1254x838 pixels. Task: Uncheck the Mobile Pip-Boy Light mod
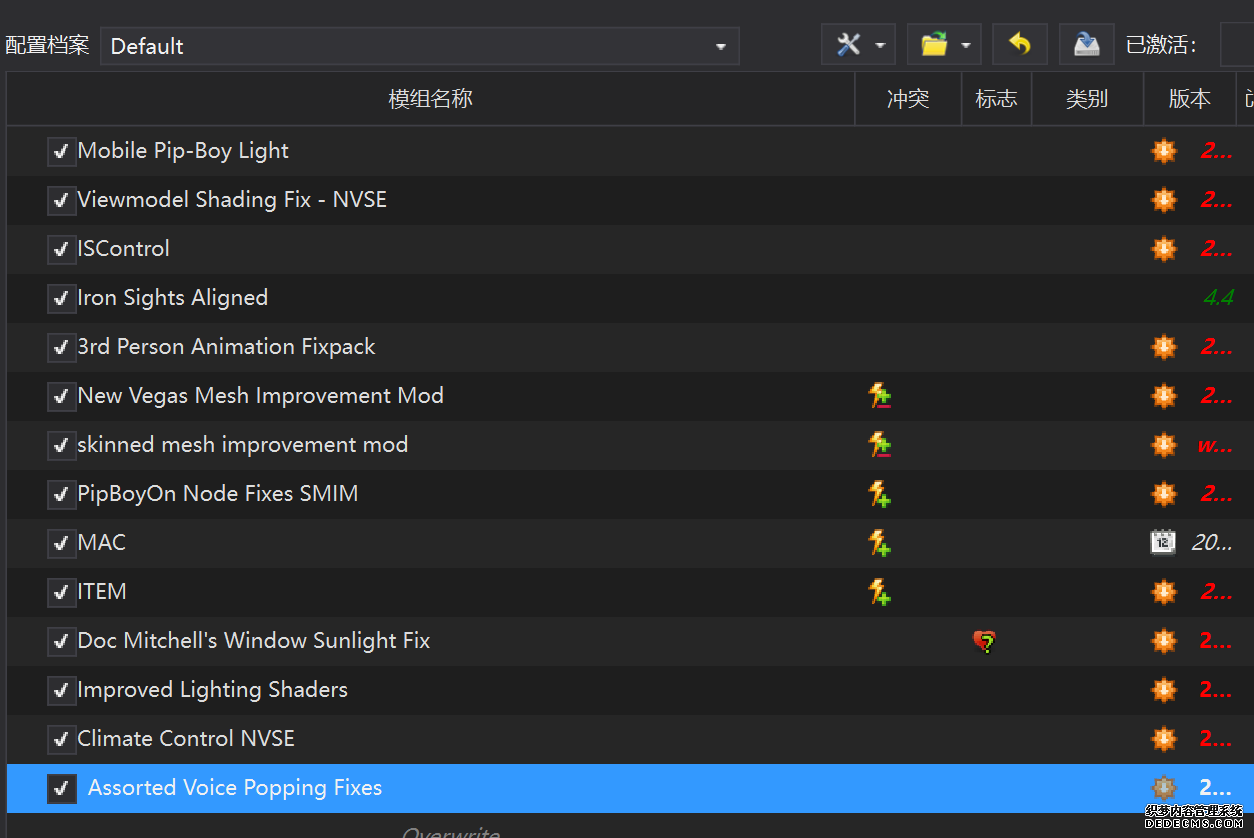(x=62, y=152)
